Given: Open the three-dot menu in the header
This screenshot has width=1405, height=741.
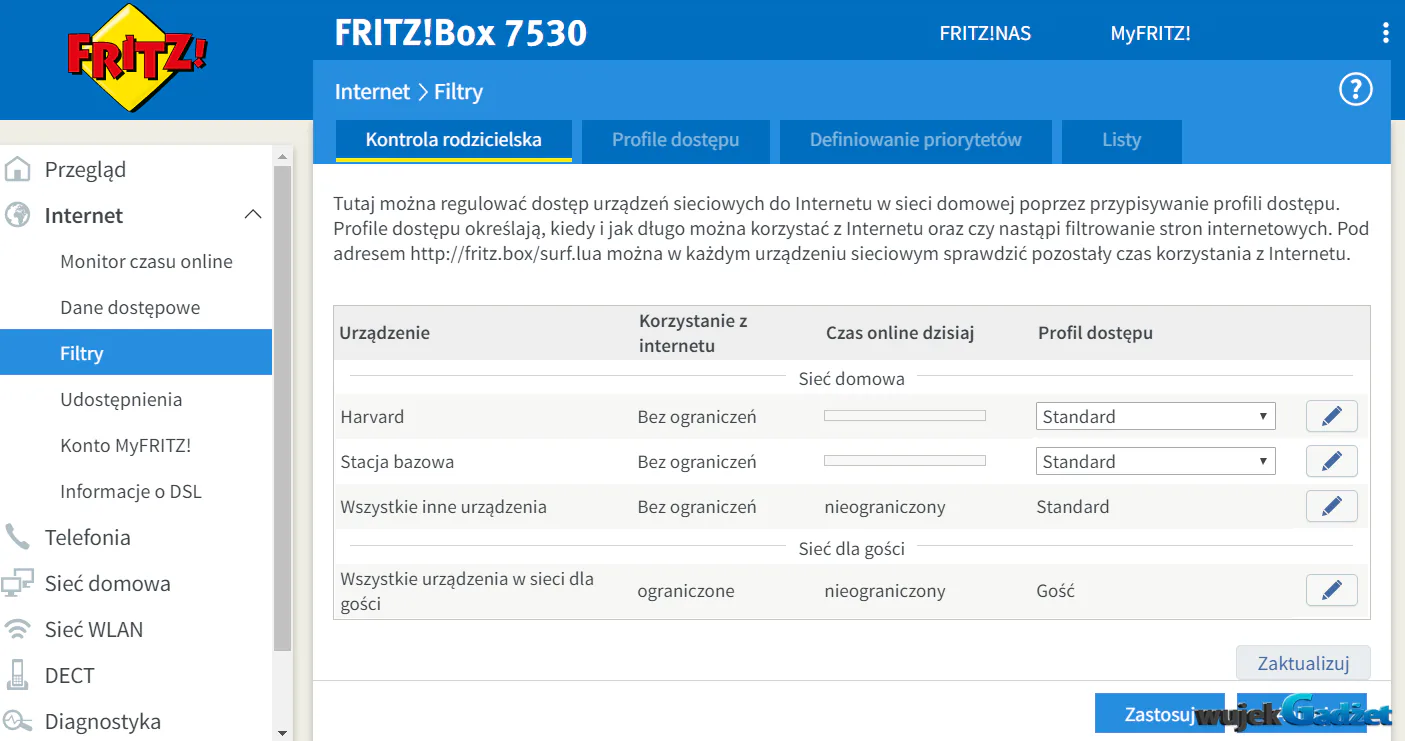Looking at the screenshot, I should [1385, 33].
